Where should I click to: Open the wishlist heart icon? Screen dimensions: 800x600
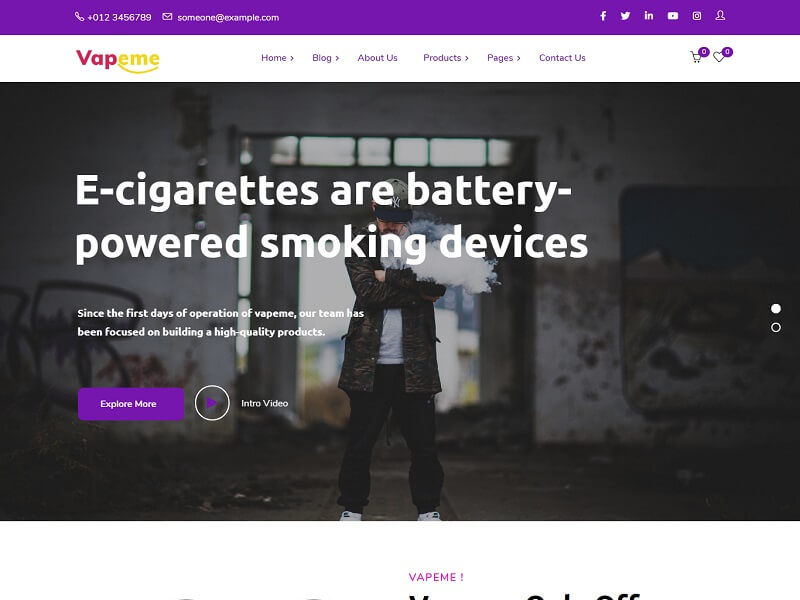click(x=719, y=57)
